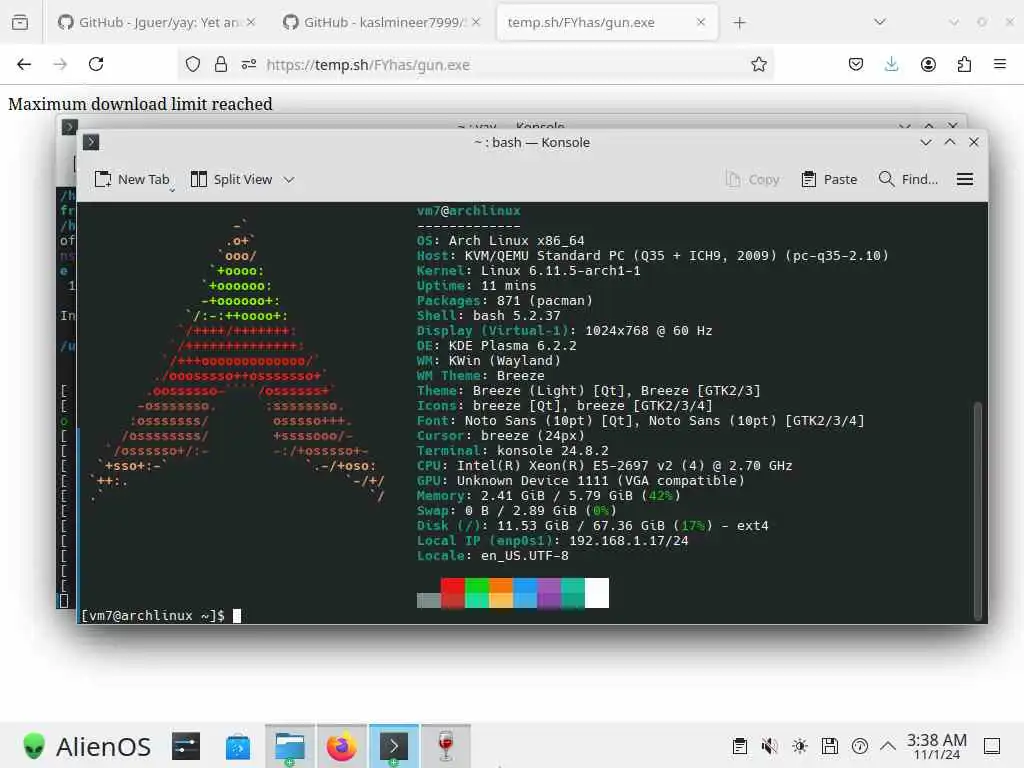The width and height of the screenshot is (1024, 768).
Task: Open Konsole hamburger menu
Action: pyautogui.click(x=965, y=179)
